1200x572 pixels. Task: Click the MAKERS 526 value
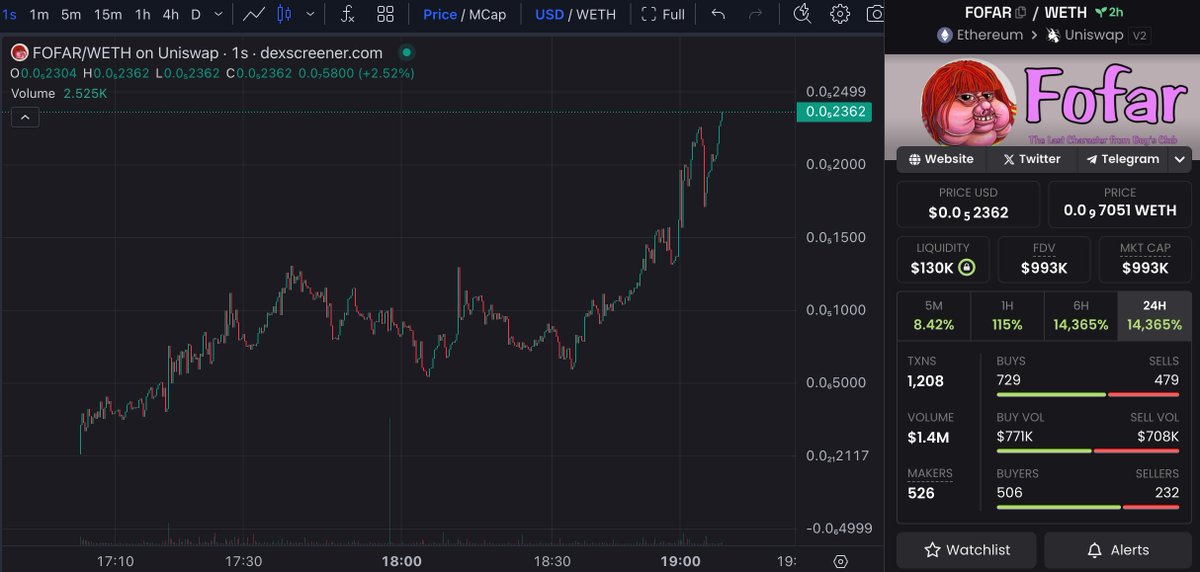[x=922, y=493]
